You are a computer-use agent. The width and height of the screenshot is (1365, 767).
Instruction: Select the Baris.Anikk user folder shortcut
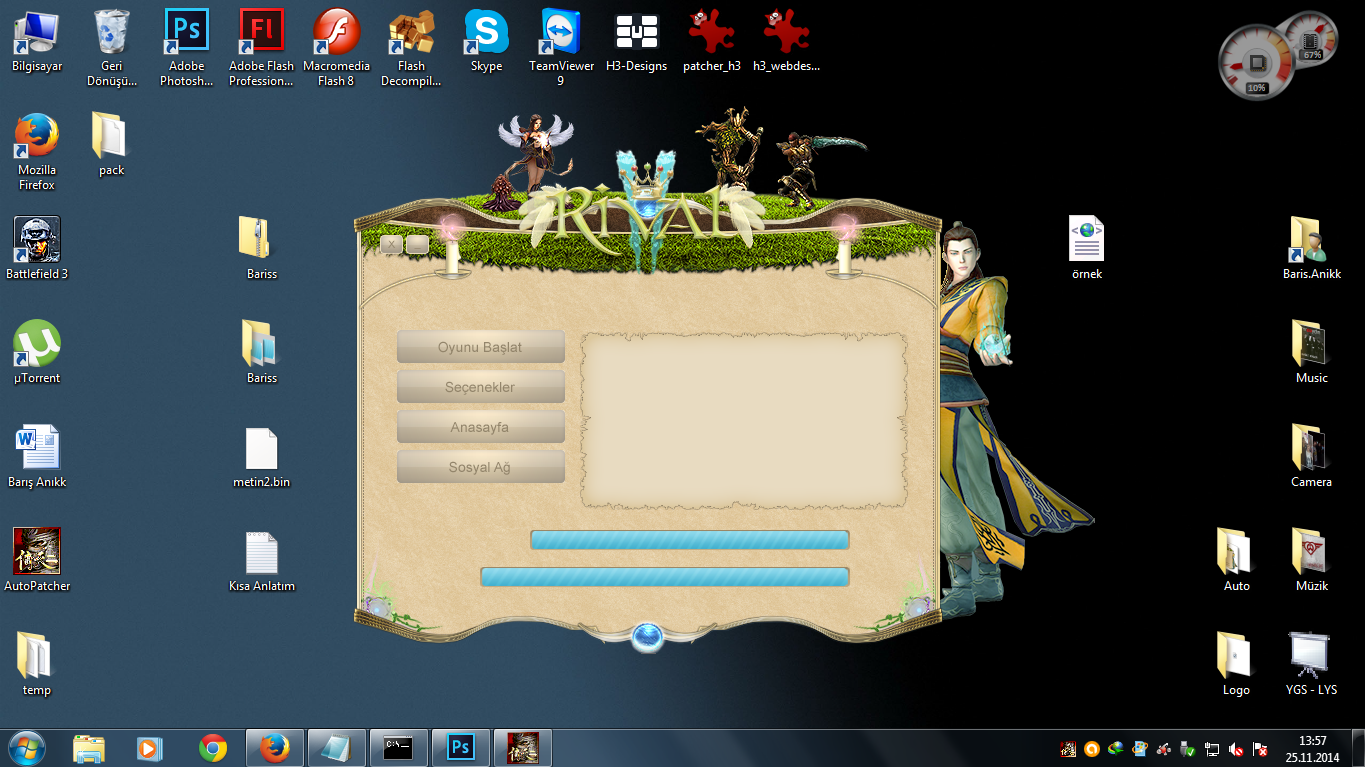1312,249
